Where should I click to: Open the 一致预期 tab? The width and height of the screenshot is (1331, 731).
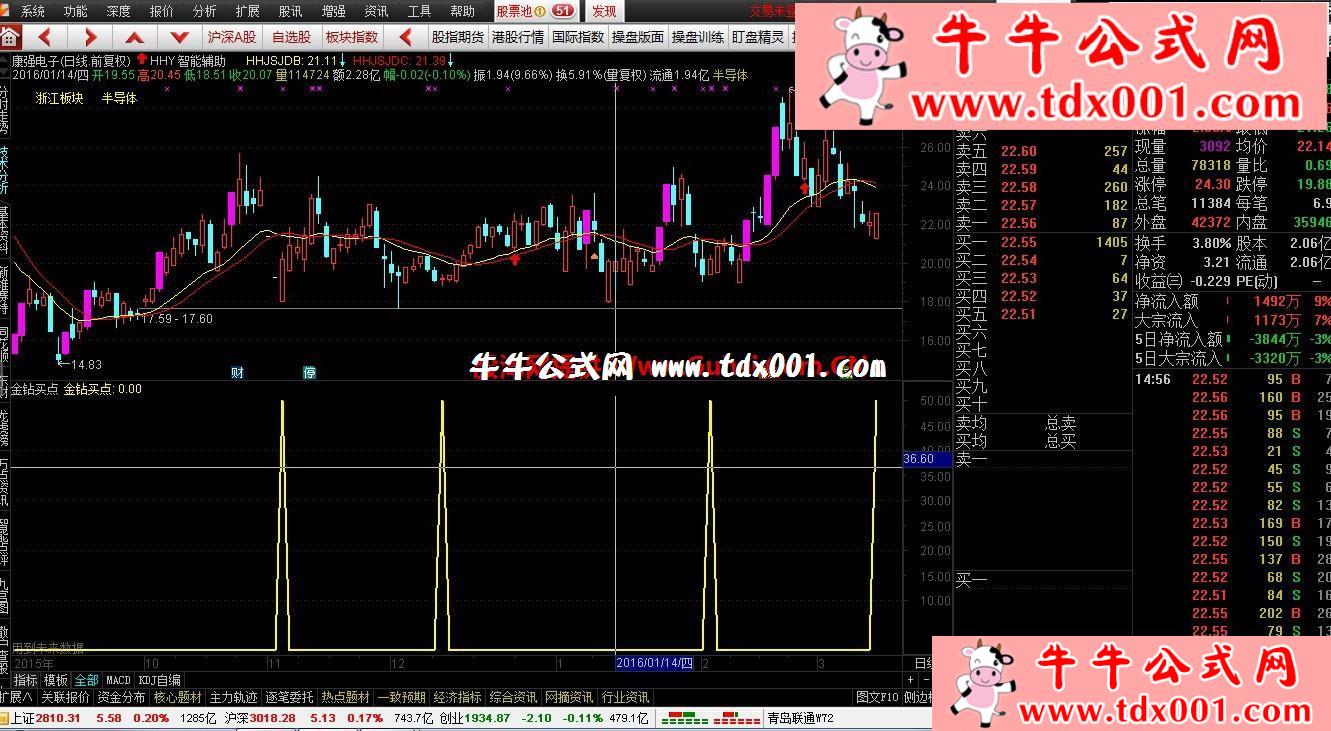click(x=402, y=697)
